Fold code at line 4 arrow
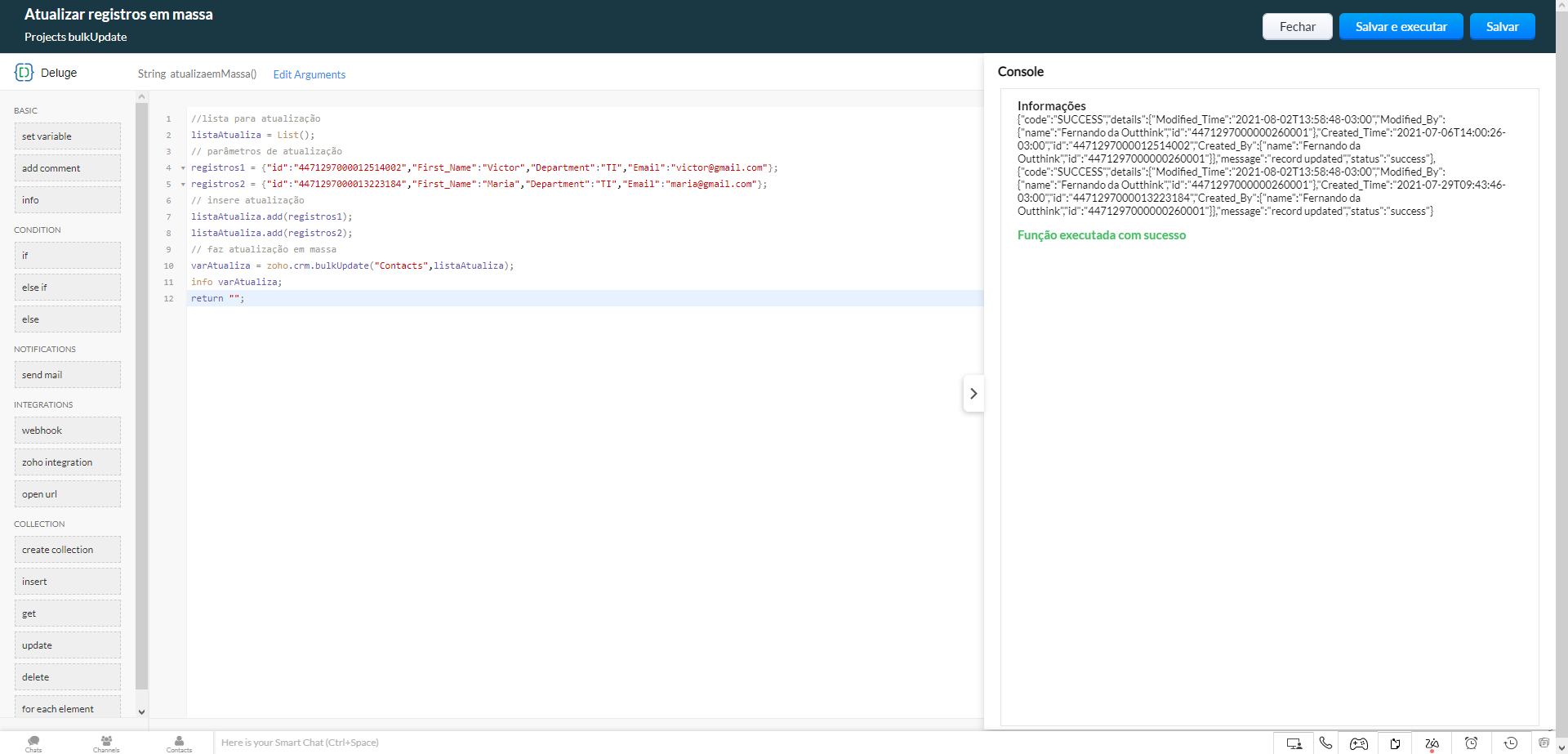The width and height of the screenshot is (1568, 754). [183, 168]
